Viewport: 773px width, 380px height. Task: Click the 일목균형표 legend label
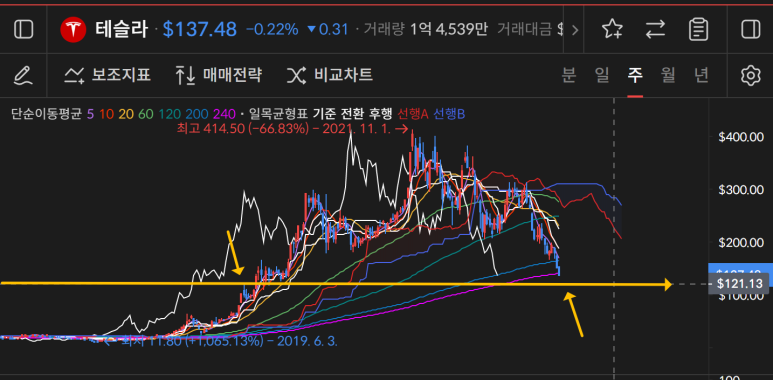[277, 114]
